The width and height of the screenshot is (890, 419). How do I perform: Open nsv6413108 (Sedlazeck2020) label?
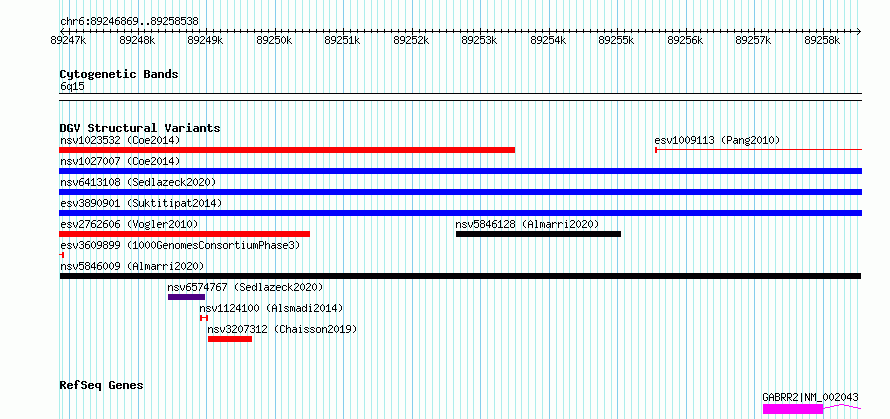click(138, 182)
